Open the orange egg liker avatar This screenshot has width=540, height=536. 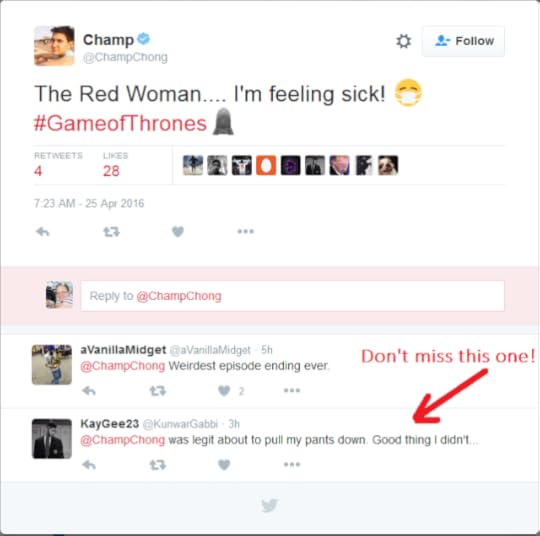(266, 165)
